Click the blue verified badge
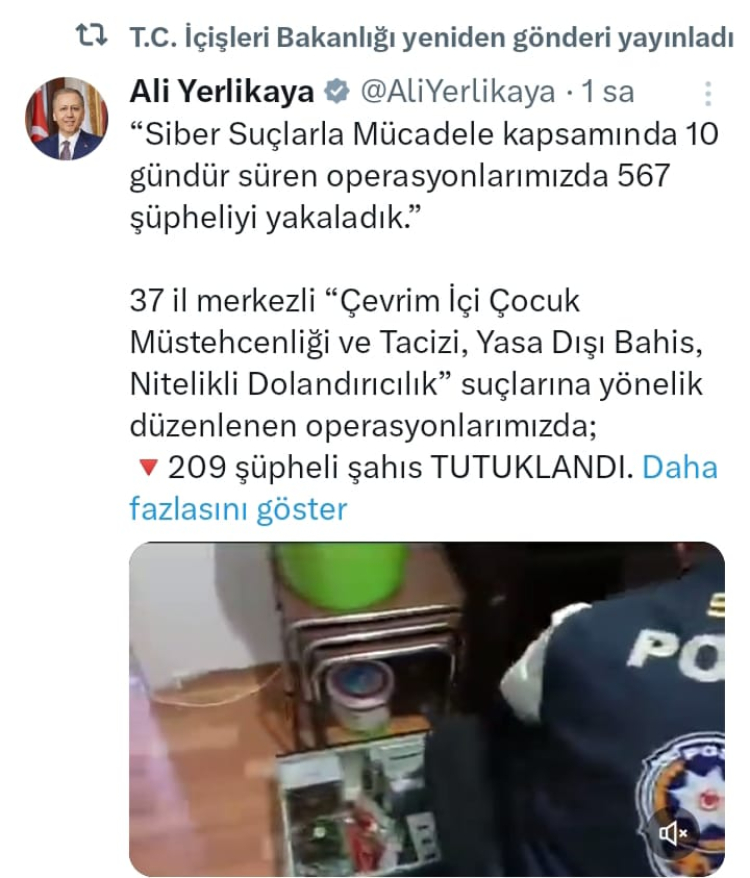The height and width of the screenshot is (878, 750). pos(337,91)
